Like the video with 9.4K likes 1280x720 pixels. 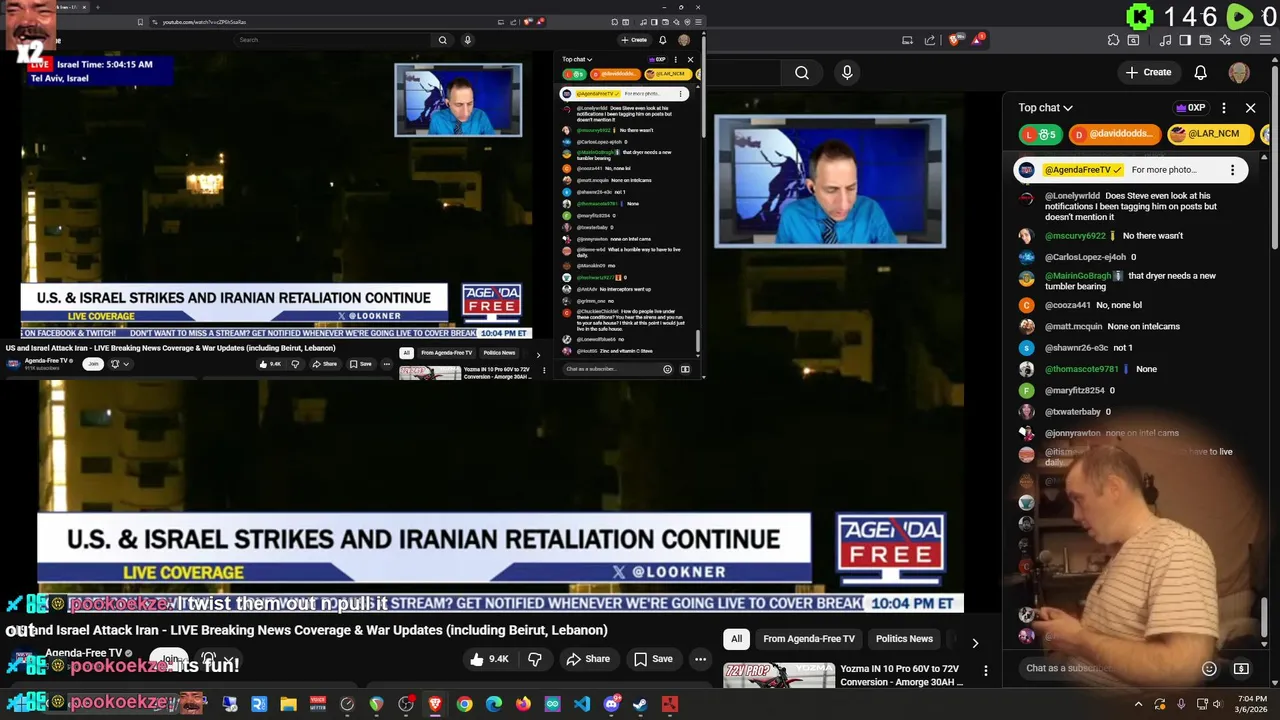490,659
